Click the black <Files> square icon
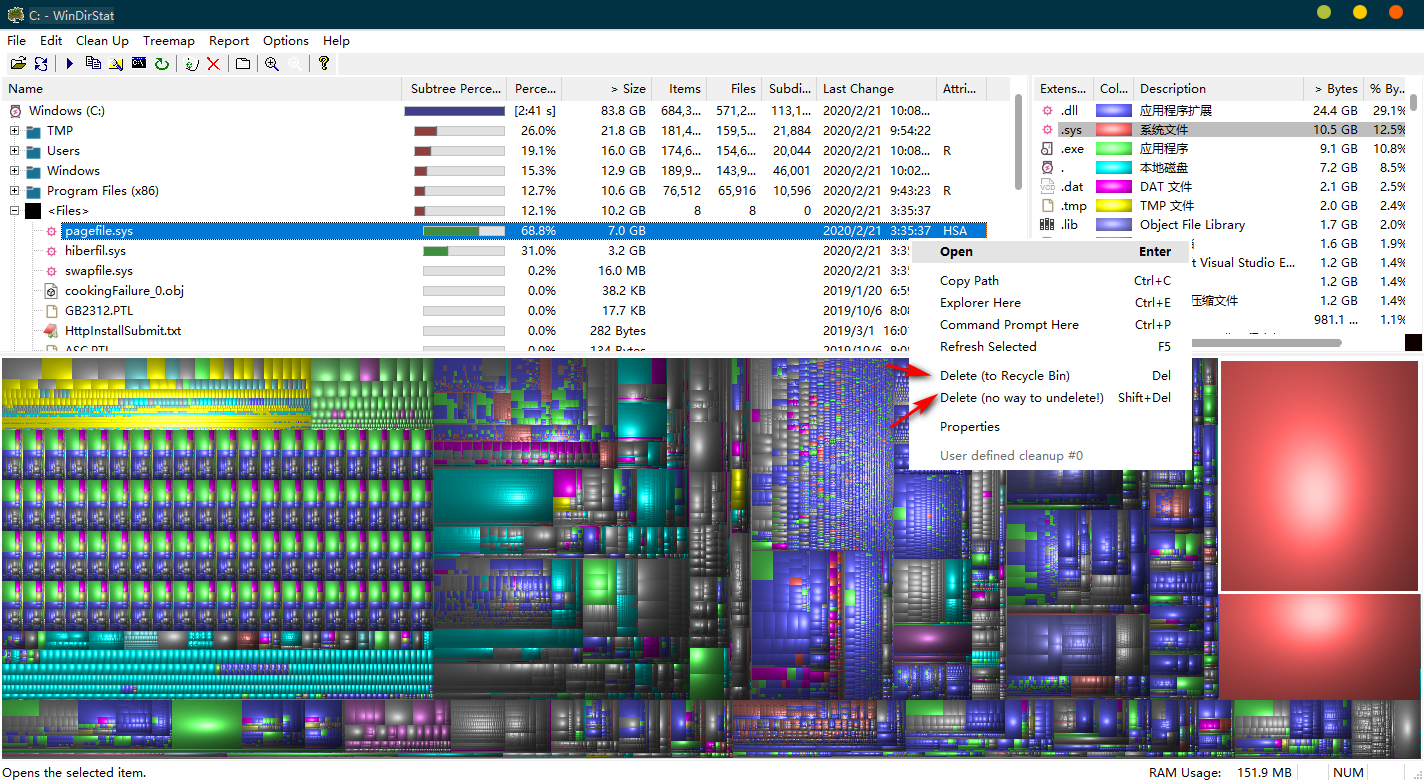Viewport: 1424px width, 781px height. [x=33, y=211]
